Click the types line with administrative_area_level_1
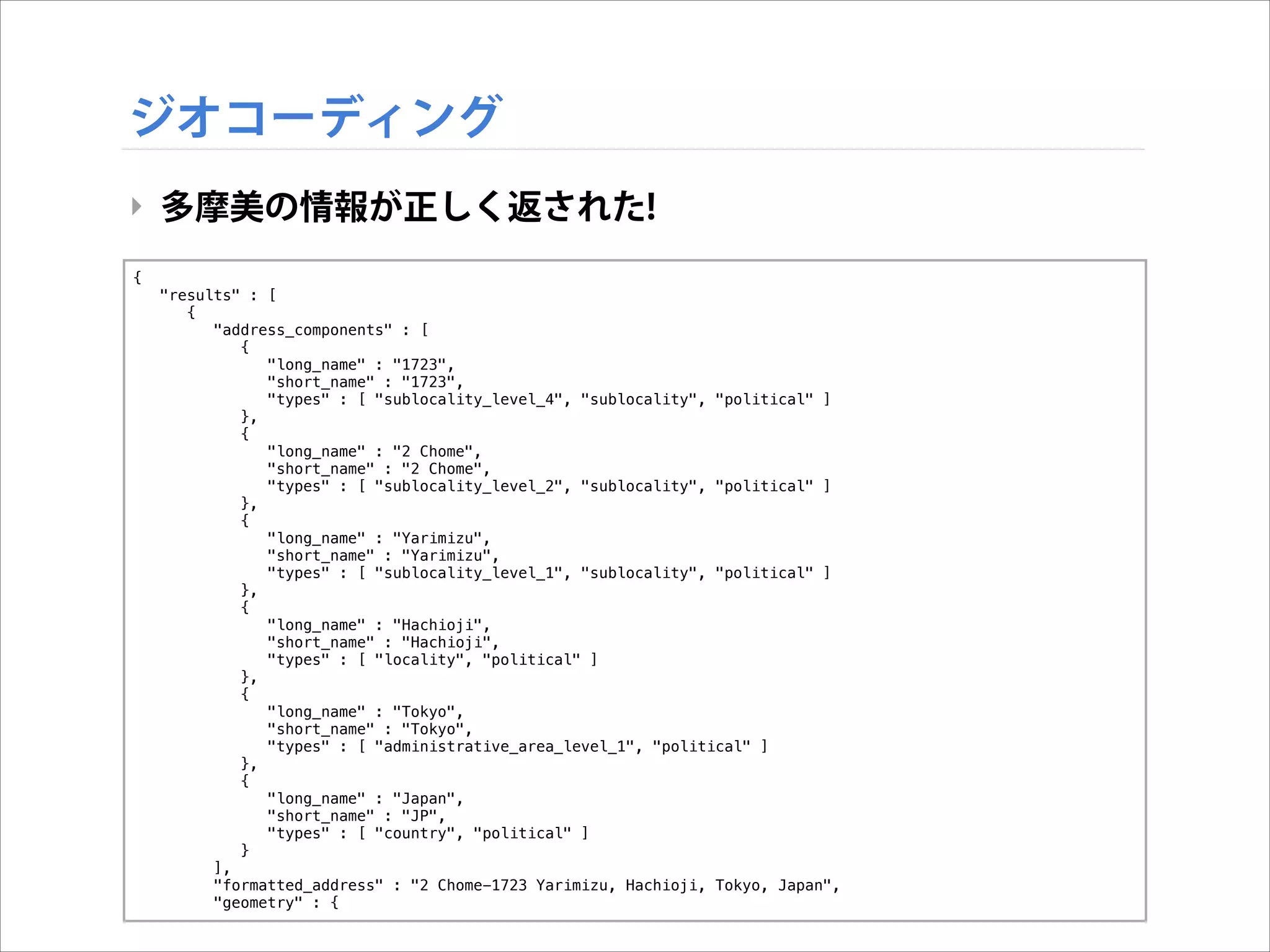This screenshot has height=952, width=1270. point(518,746)
